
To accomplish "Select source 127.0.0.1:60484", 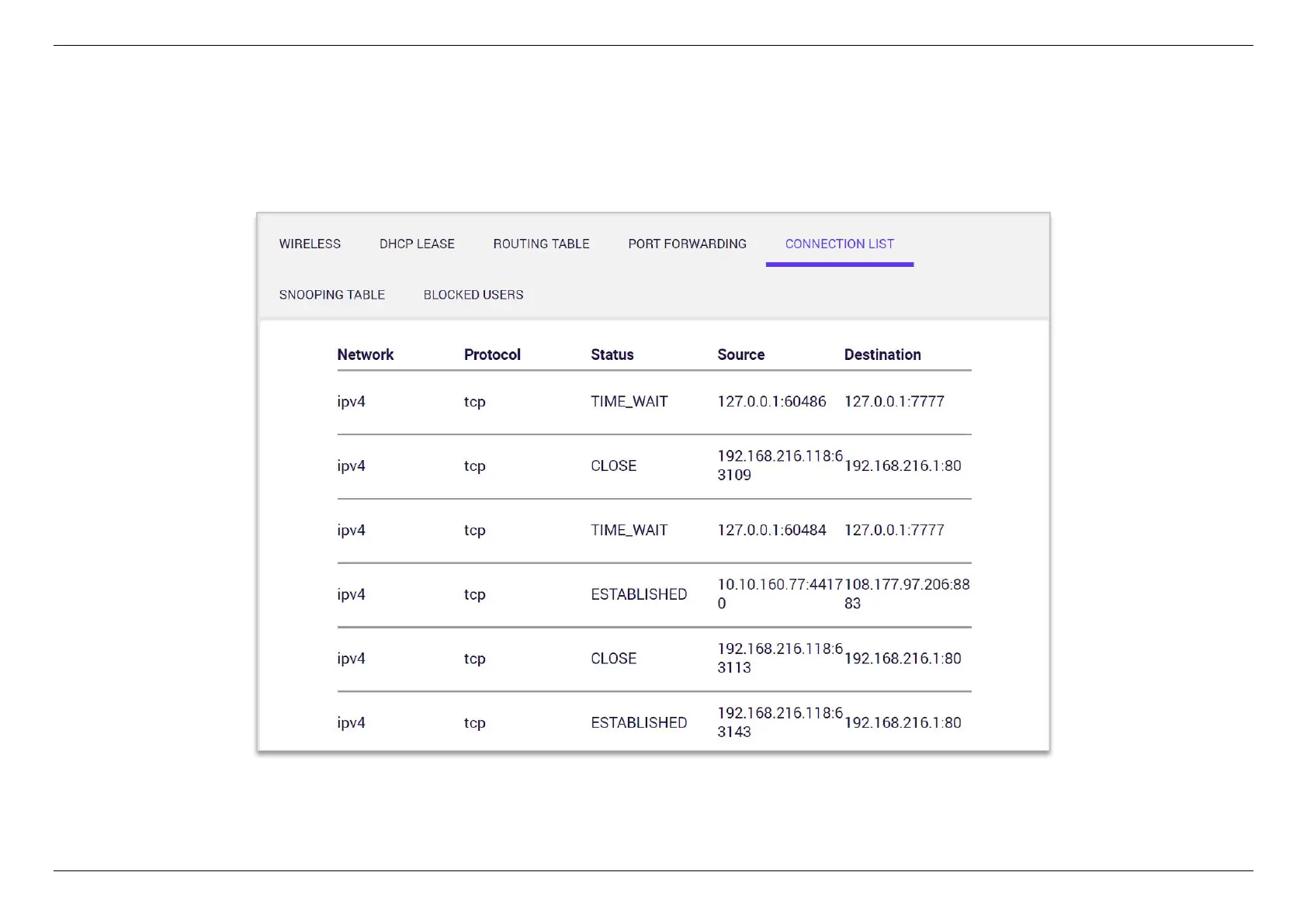I will click(771, 530).
